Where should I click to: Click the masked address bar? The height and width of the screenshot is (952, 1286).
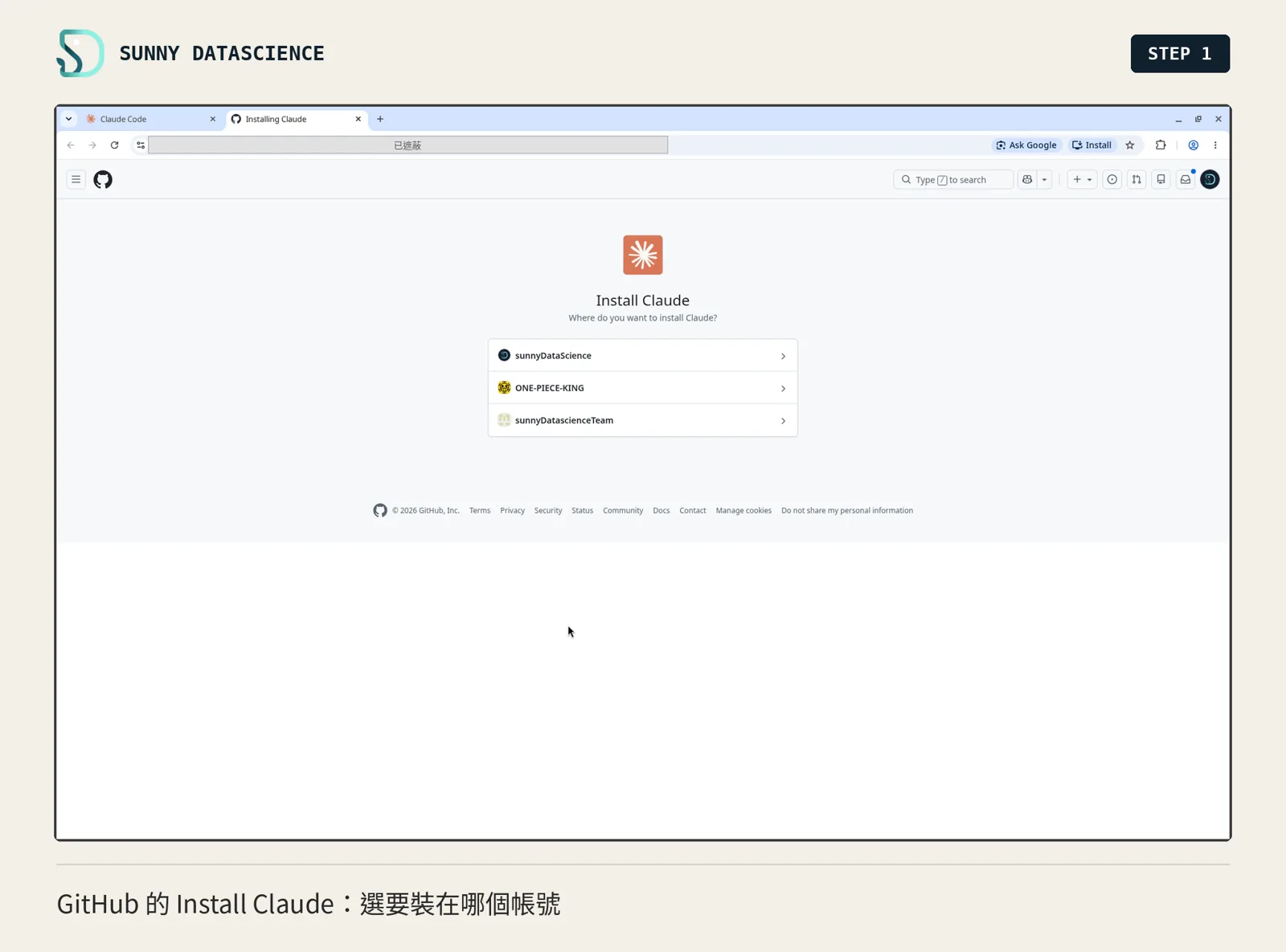click(408, 145)
